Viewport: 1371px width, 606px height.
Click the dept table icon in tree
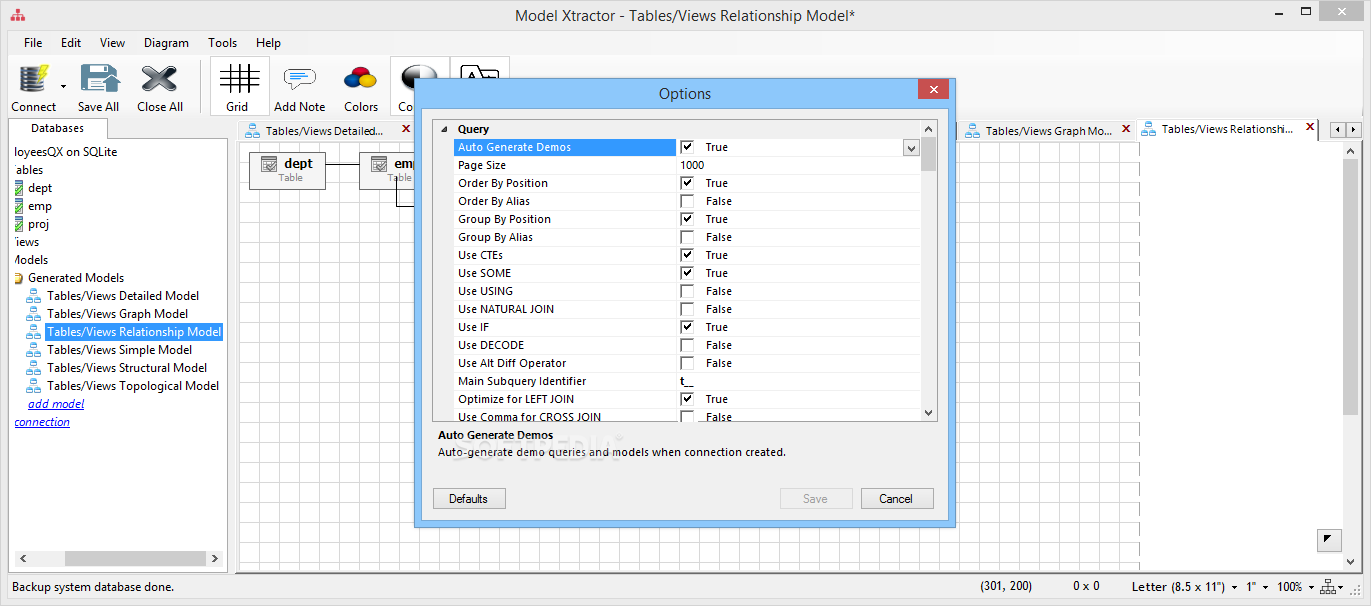pyautogui.click(x=19, y=188)
